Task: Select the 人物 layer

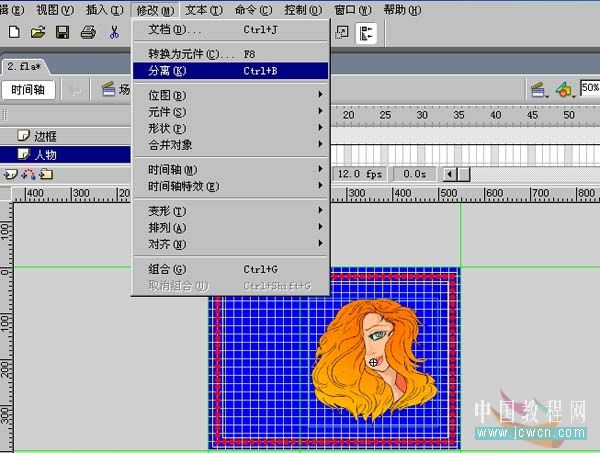Action: 65,155
